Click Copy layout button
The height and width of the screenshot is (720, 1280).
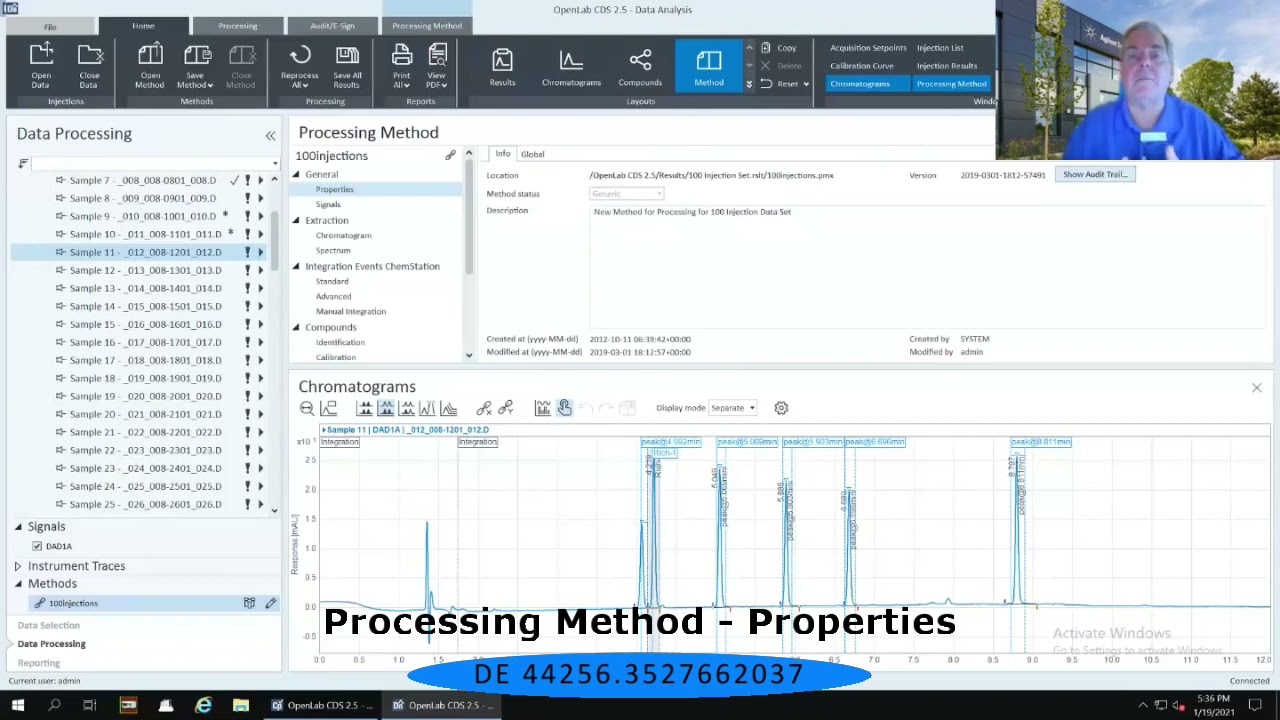tap(779, 48)
